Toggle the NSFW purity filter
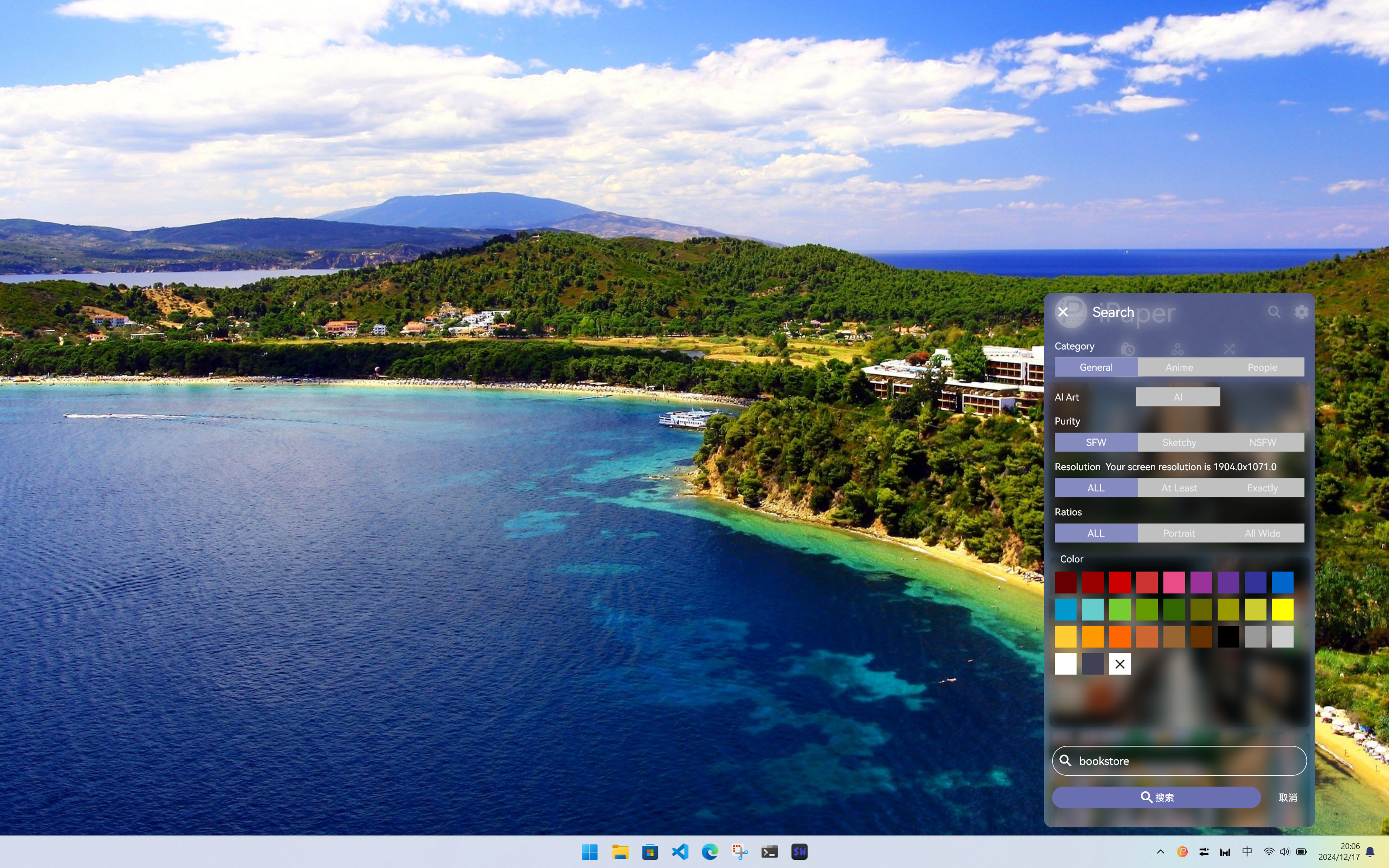 1262,442
